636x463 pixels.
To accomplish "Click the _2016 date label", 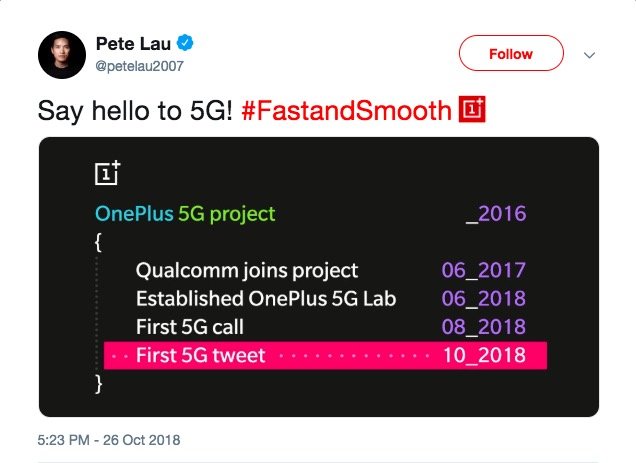I will [496, 214].
